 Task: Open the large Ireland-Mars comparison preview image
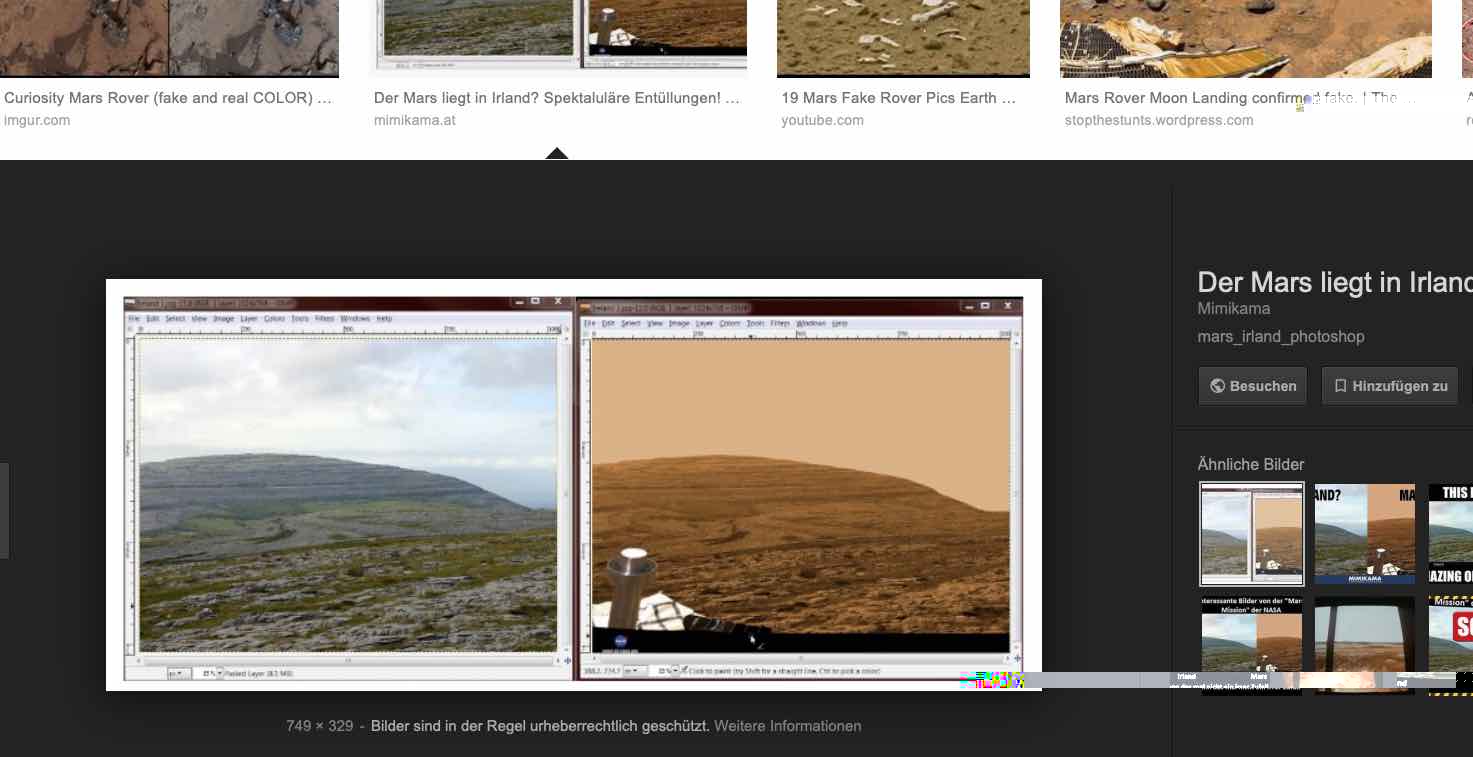coord(573,485)
